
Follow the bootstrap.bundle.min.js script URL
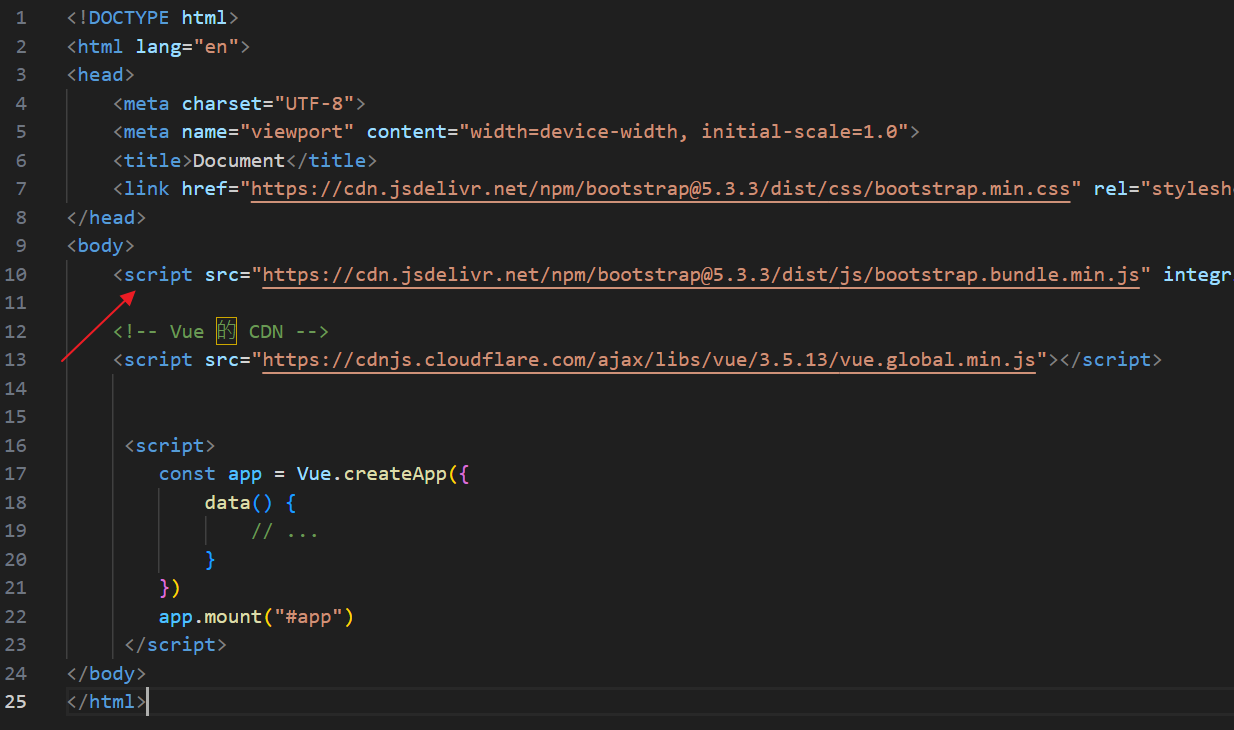(700, 275)
